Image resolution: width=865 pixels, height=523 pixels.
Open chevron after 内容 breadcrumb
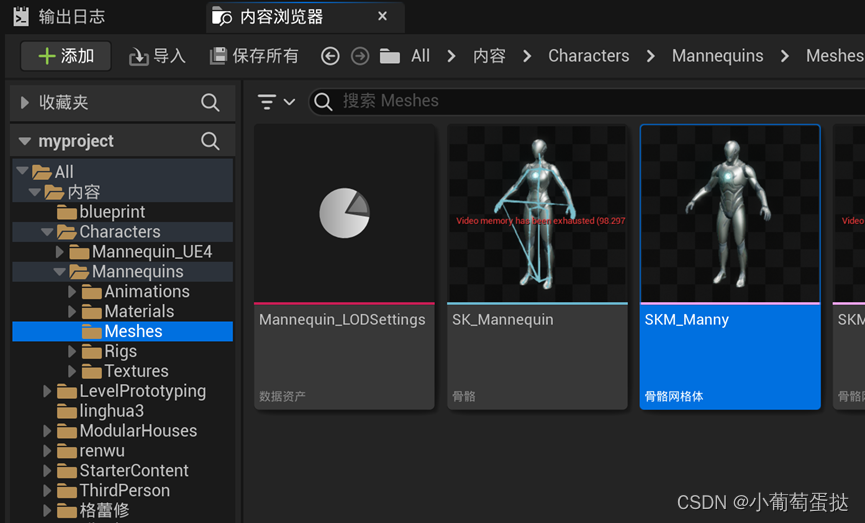point(527,56)
